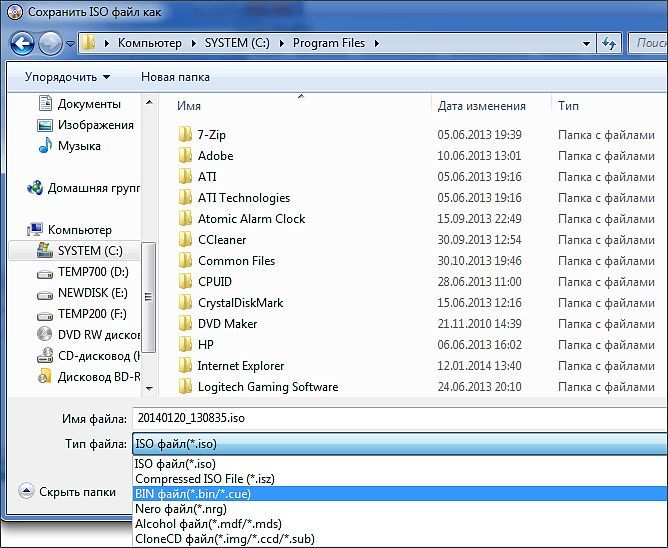Viewport: 668px width, 548px height.
Task: Click the Forward navigation arrow button
Action: pos(50,43)
